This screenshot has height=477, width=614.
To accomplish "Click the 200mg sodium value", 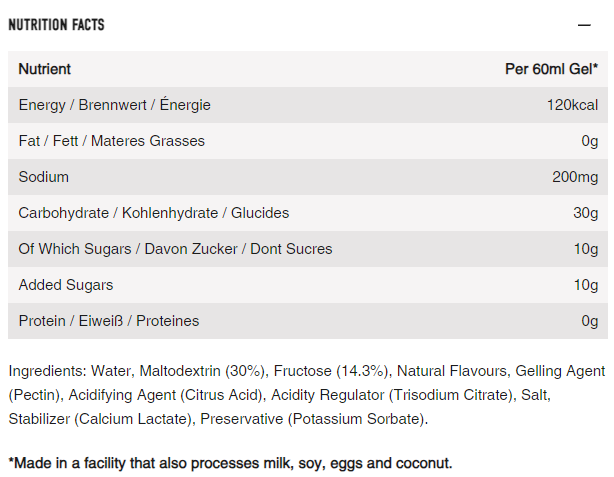I will click(x=575, y=177).
